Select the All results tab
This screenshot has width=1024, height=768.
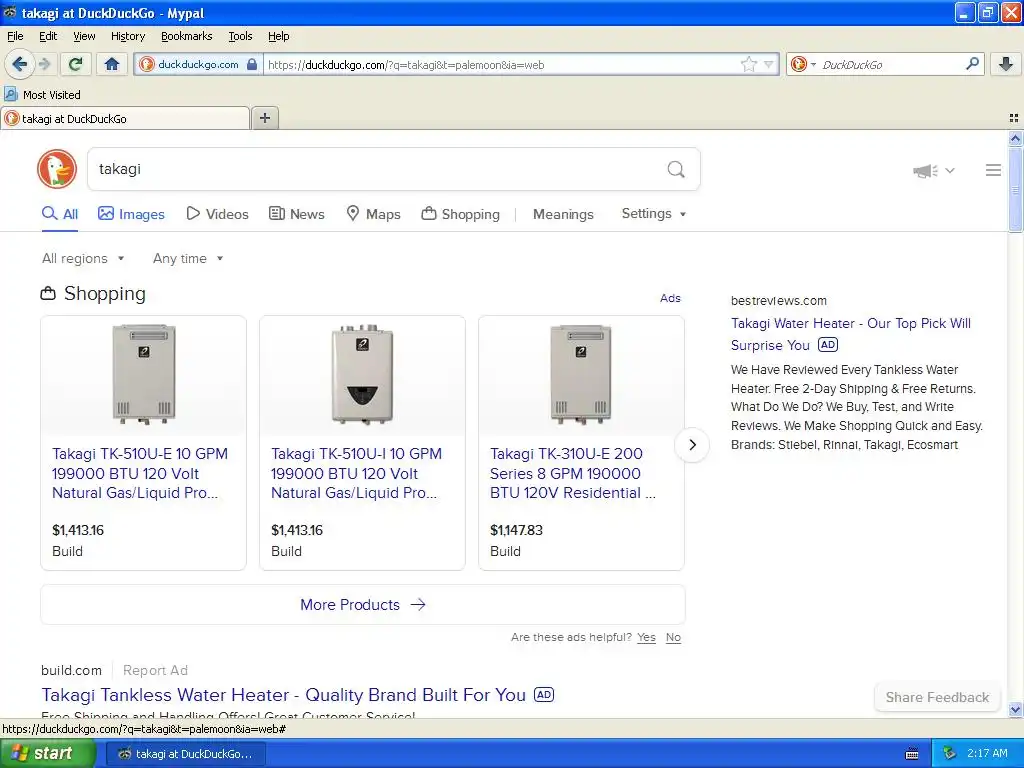(x=60, y=214)
